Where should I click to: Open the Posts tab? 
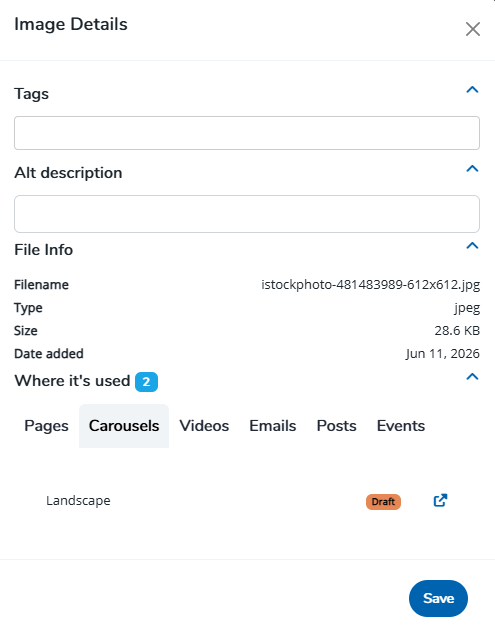pos(337,426)
